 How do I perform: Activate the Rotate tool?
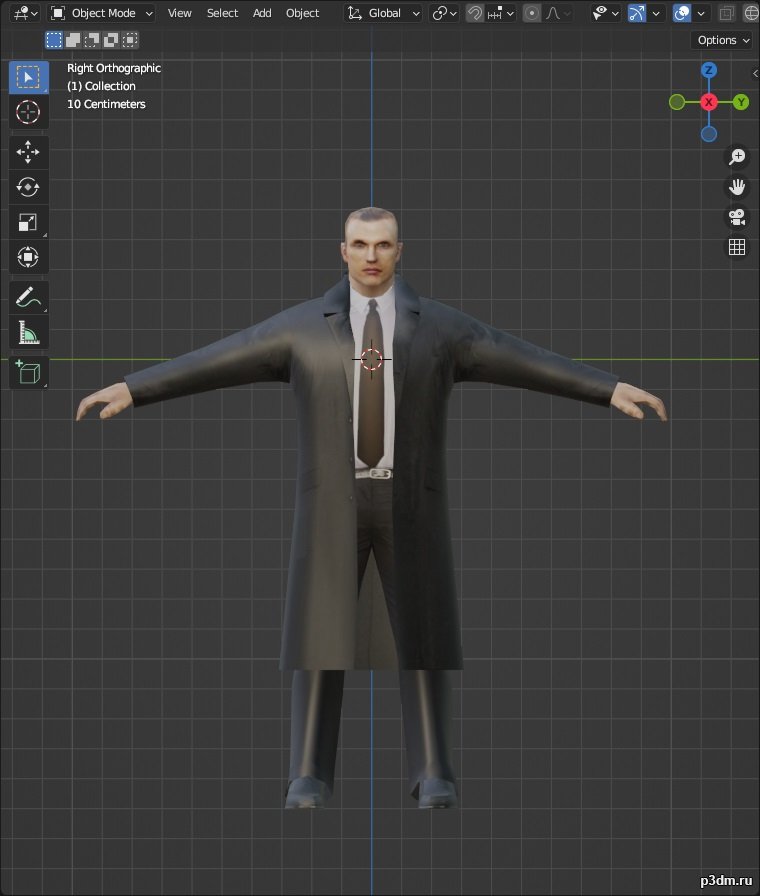pos(28,187)
